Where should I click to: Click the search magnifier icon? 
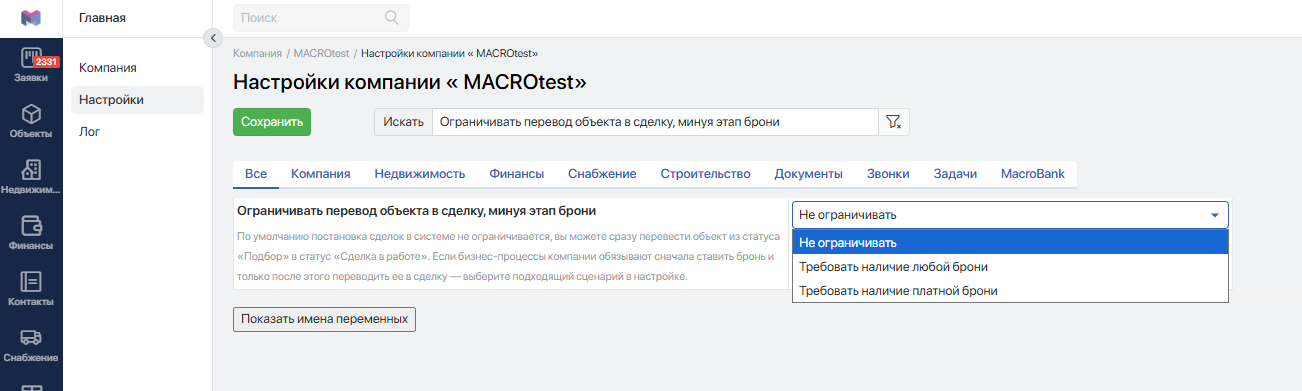tap(392, 17)
